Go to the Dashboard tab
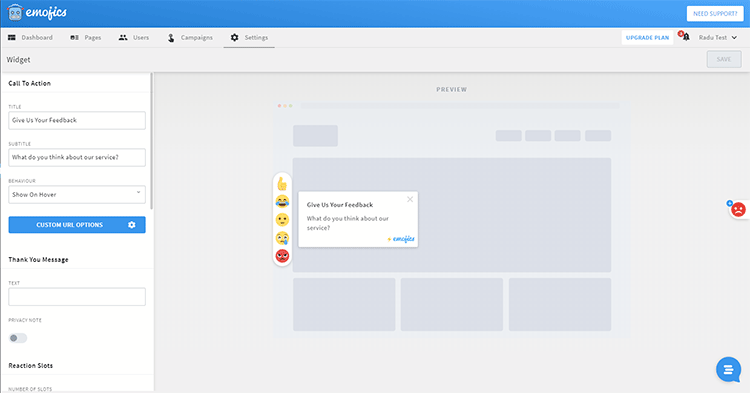 (x=30, y=37)
